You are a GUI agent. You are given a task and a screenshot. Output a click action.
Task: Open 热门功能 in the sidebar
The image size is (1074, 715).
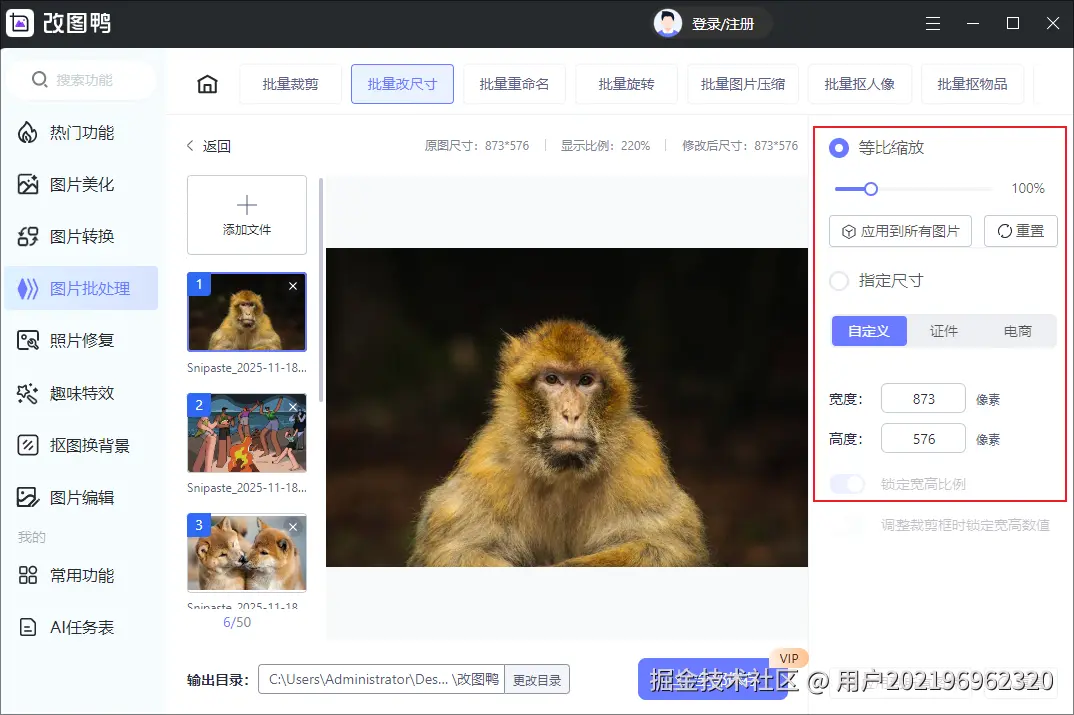point(81,132)
